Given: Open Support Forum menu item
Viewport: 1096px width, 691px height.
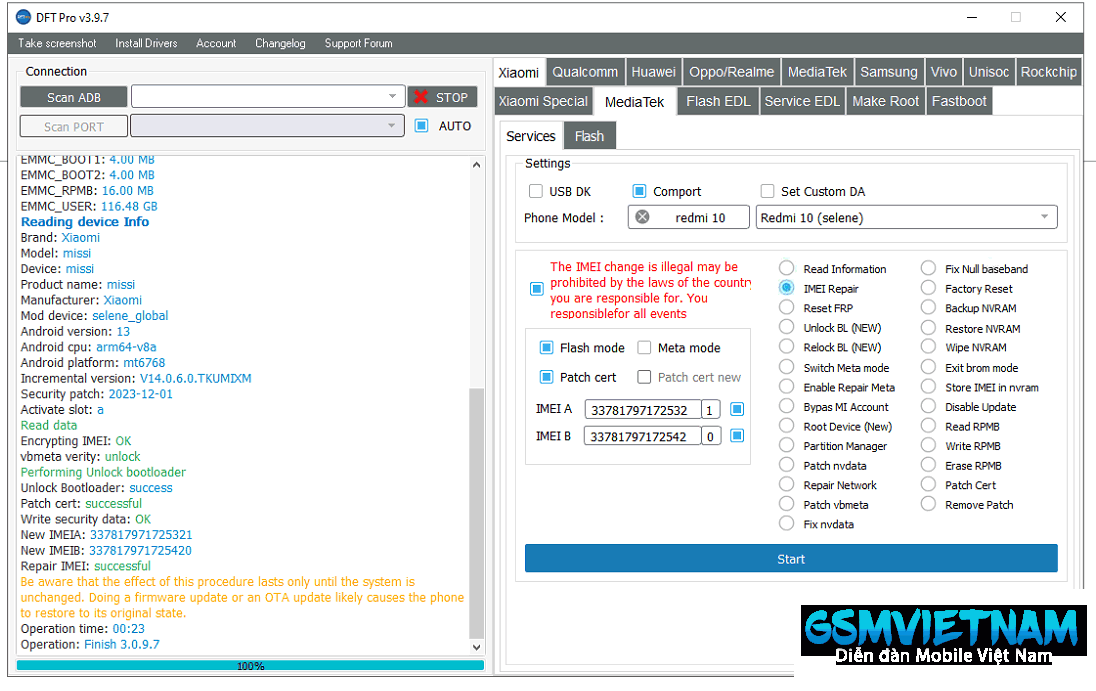Looking at the screenshot, I should 359,43.
